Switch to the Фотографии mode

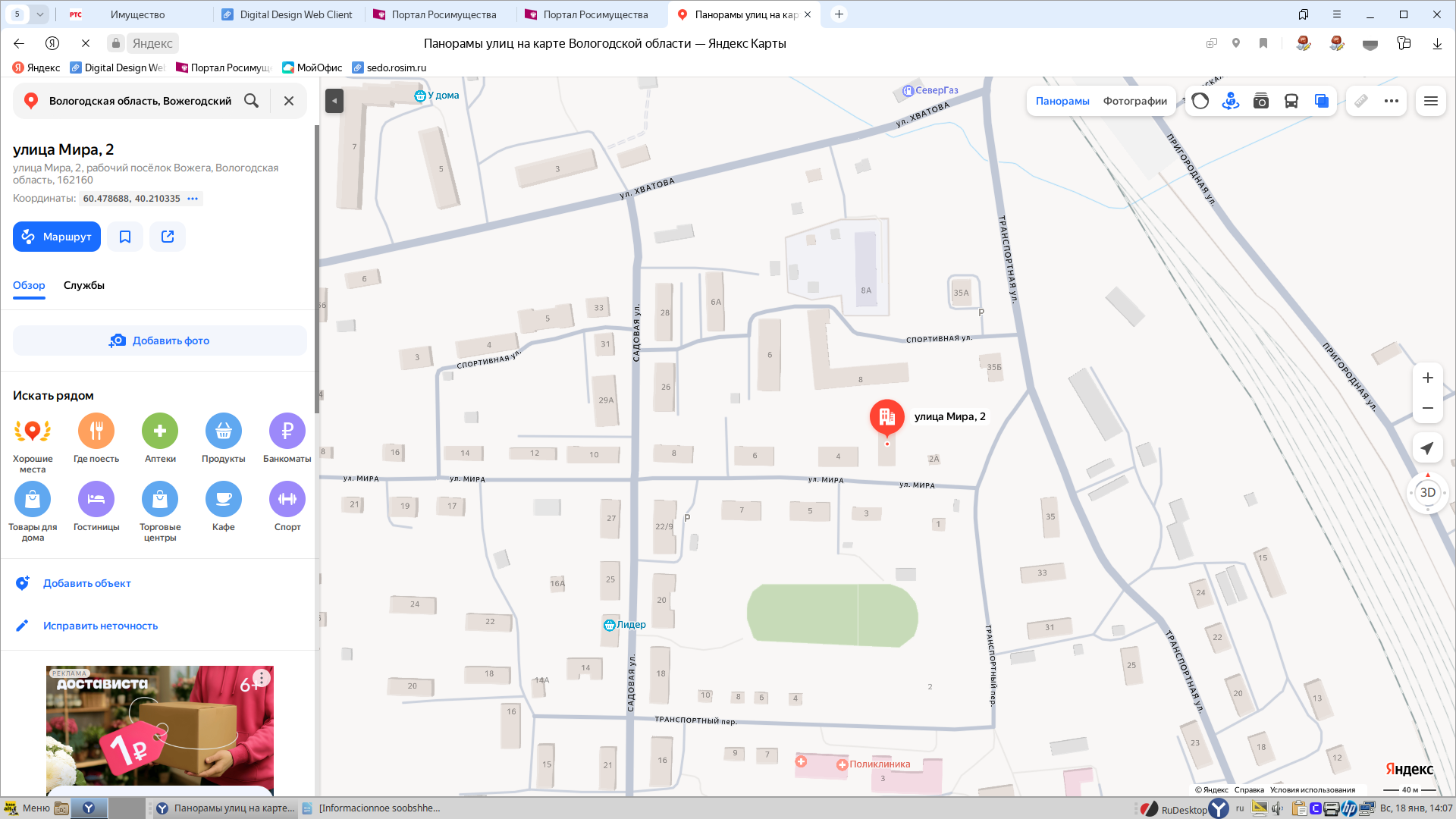[1134, 101]
